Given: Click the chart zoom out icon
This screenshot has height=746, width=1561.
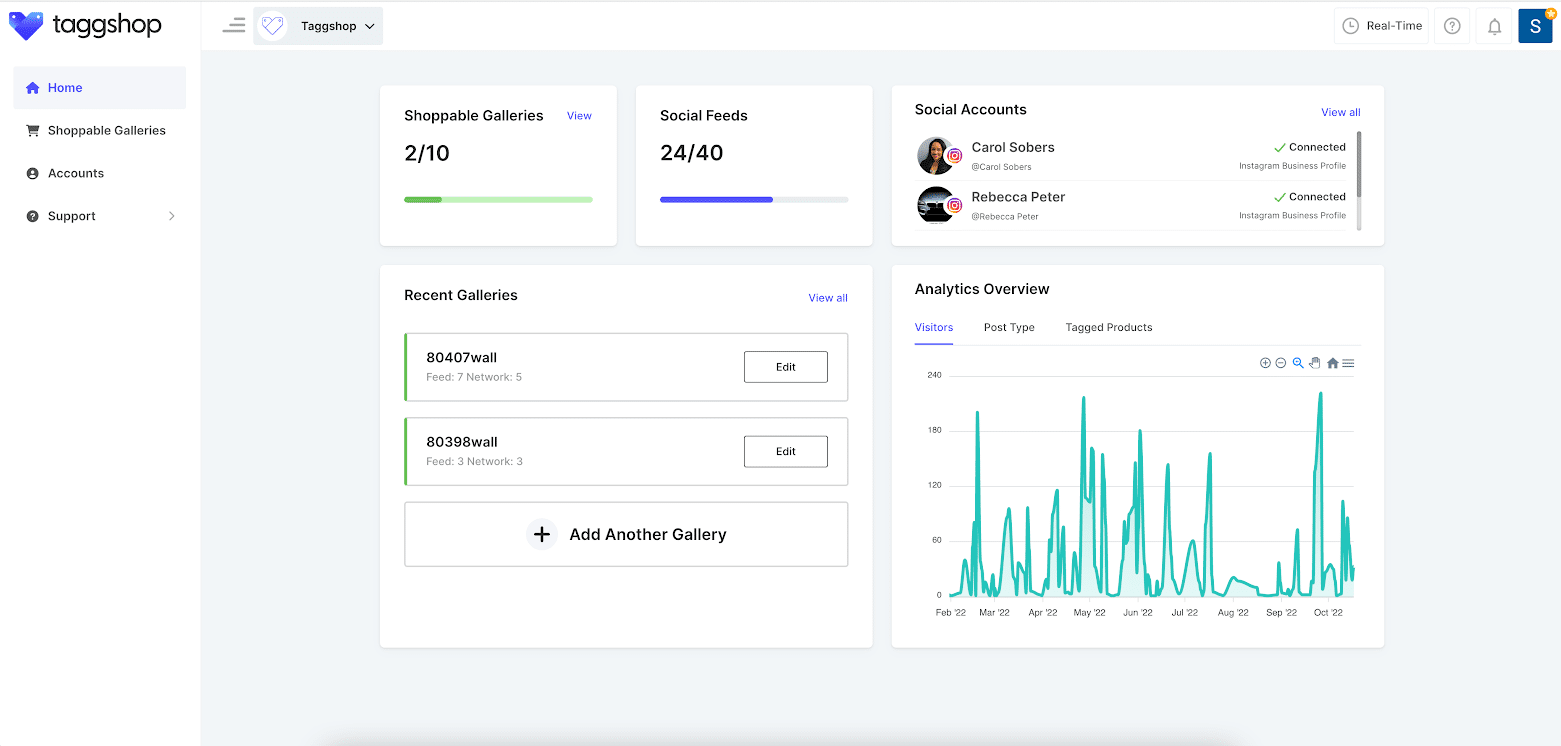Looking at the screenshot, I should tap(1281, 363).
